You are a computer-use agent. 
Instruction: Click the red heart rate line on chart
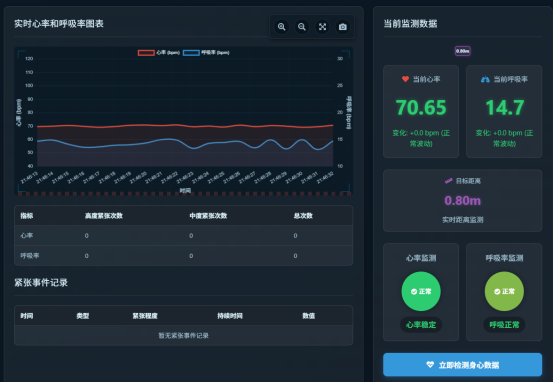pos(185,126)
